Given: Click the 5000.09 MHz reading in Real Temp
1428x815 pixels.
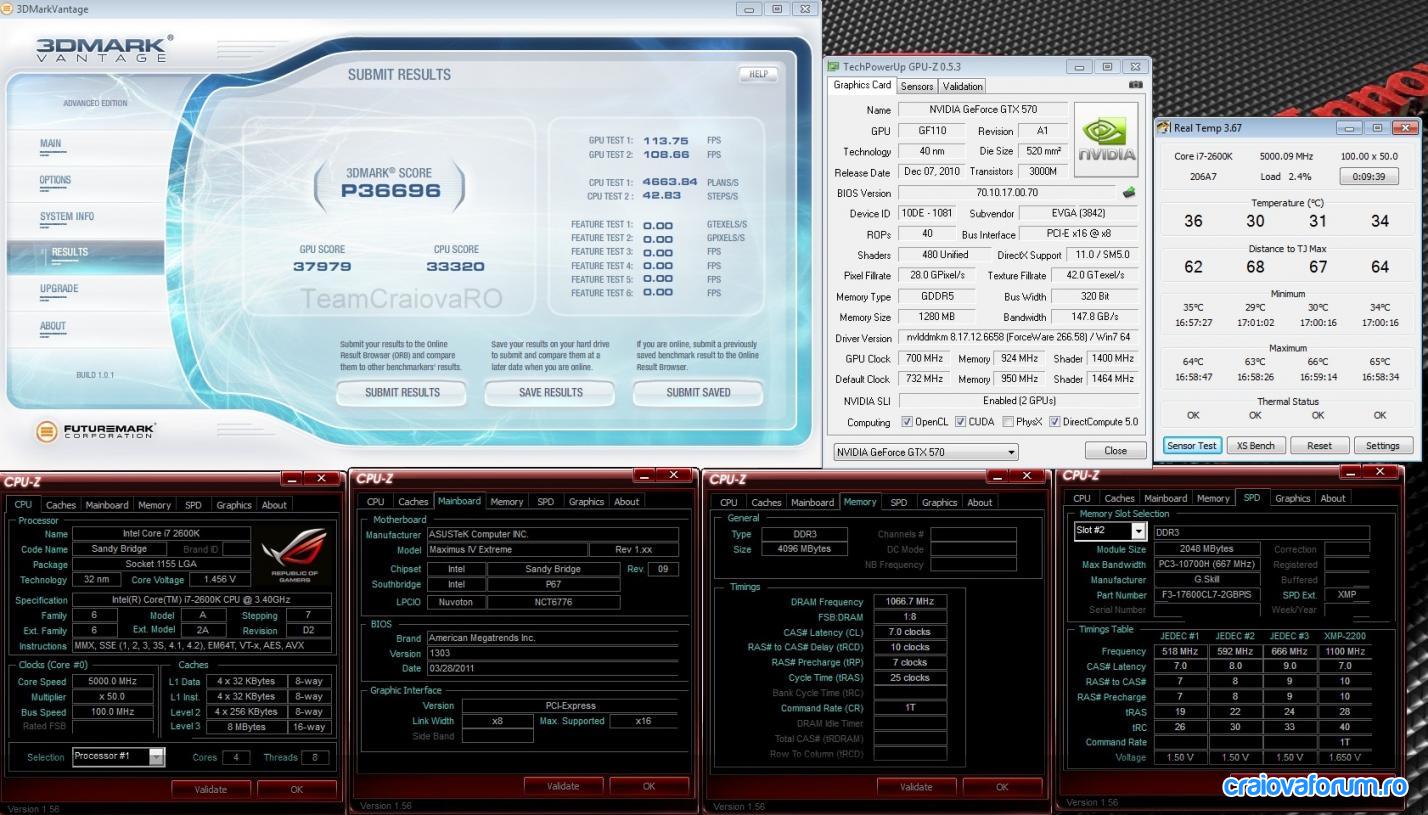Looking at the screenshot, I should click(1285, 156).
